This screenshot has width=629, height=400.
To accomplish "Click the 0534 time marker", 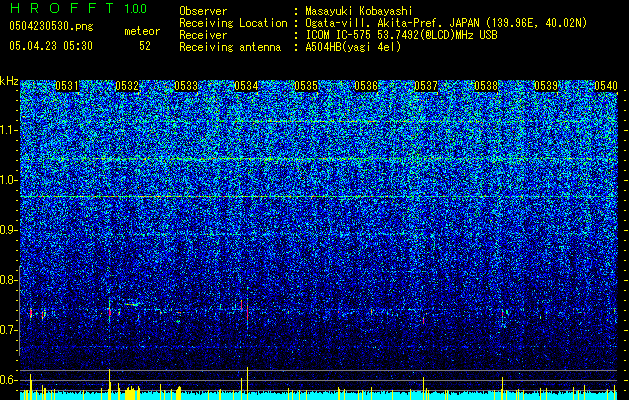I will pos(246,86).
